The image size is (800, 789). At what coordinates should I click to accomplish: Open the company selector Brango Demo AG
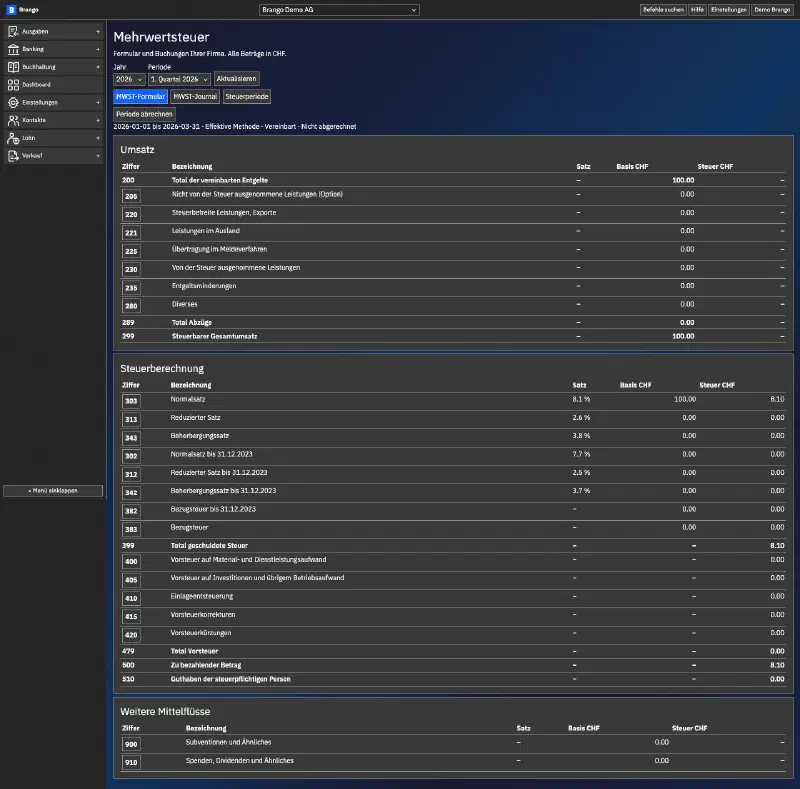tap(339, 10)
